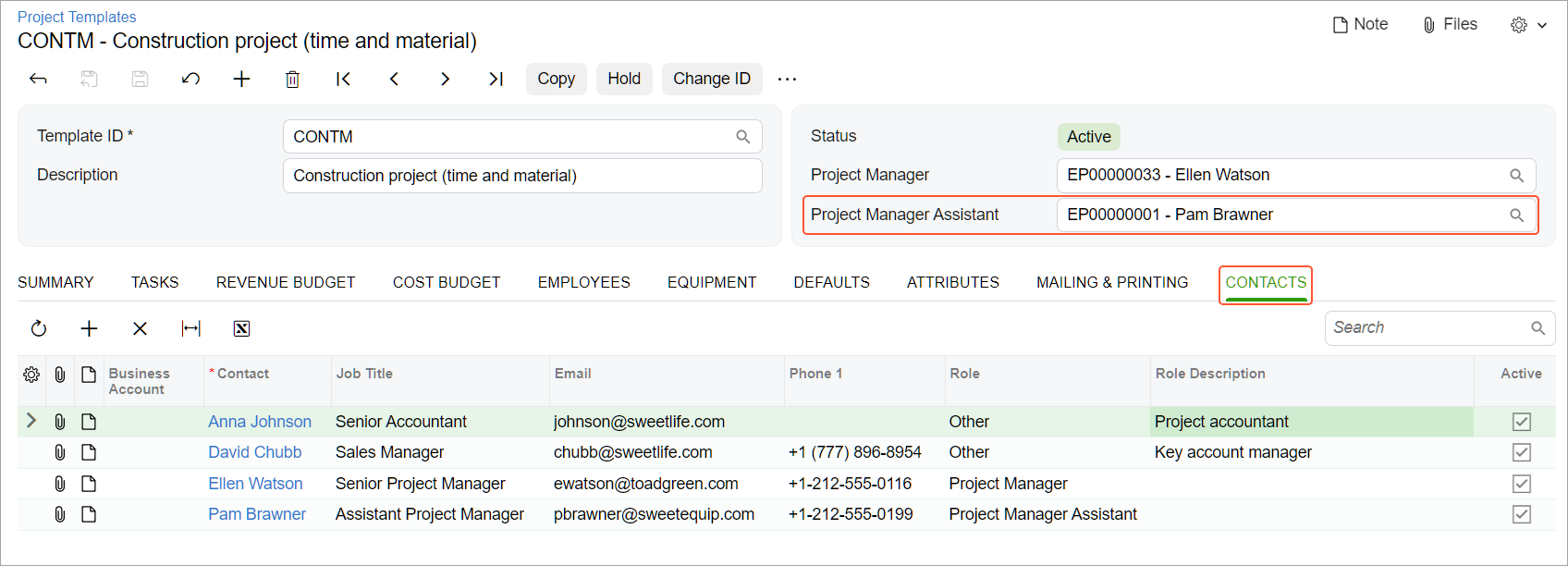
Task: Click the contacts Search field
Action: pyautogui.click(x=1428, y=327)
